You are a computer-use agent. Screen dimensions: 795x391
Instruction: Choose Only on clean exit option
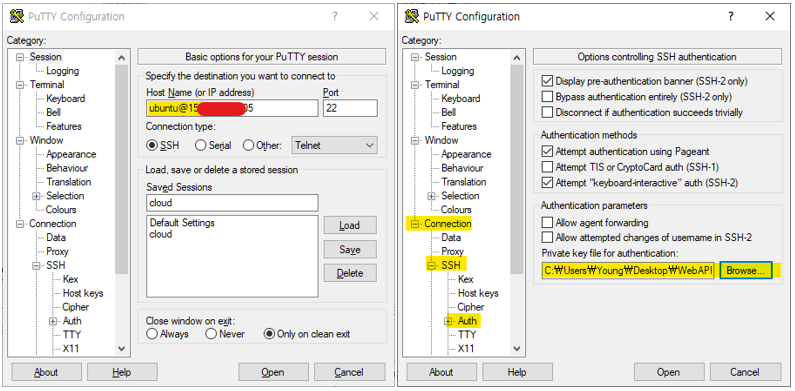269,334
